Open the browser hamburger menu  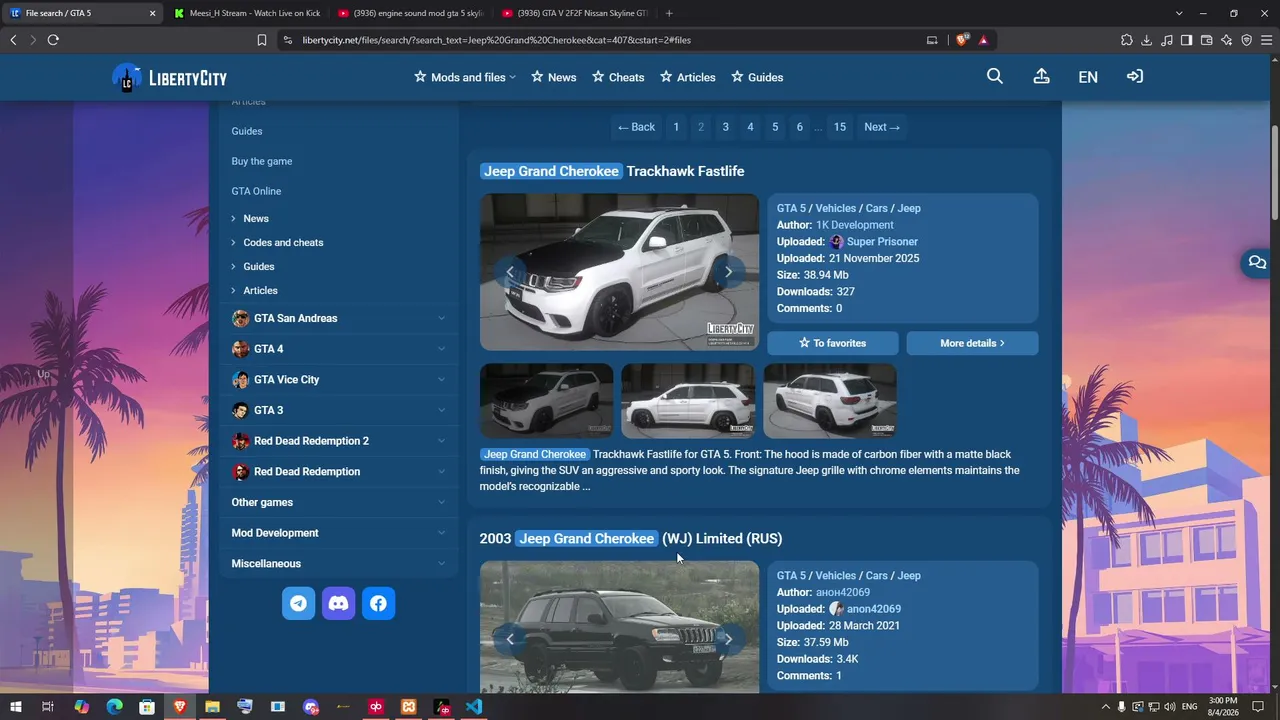(1267, 40)
